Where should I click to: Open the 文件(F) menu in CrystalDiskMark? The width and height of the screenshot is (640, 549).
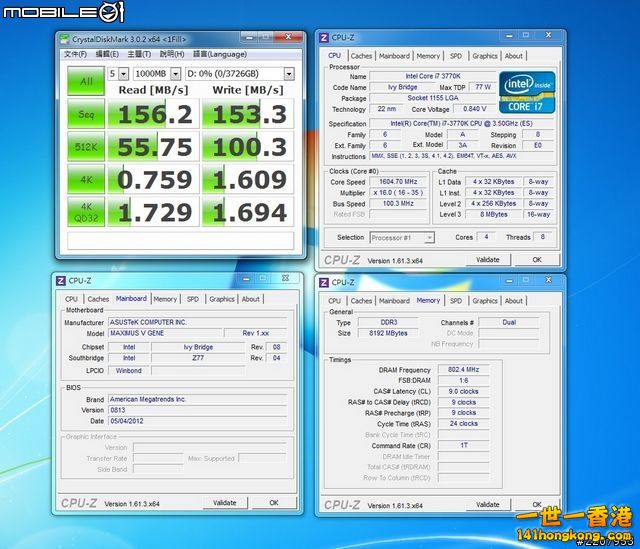click(x=76, y=54)
